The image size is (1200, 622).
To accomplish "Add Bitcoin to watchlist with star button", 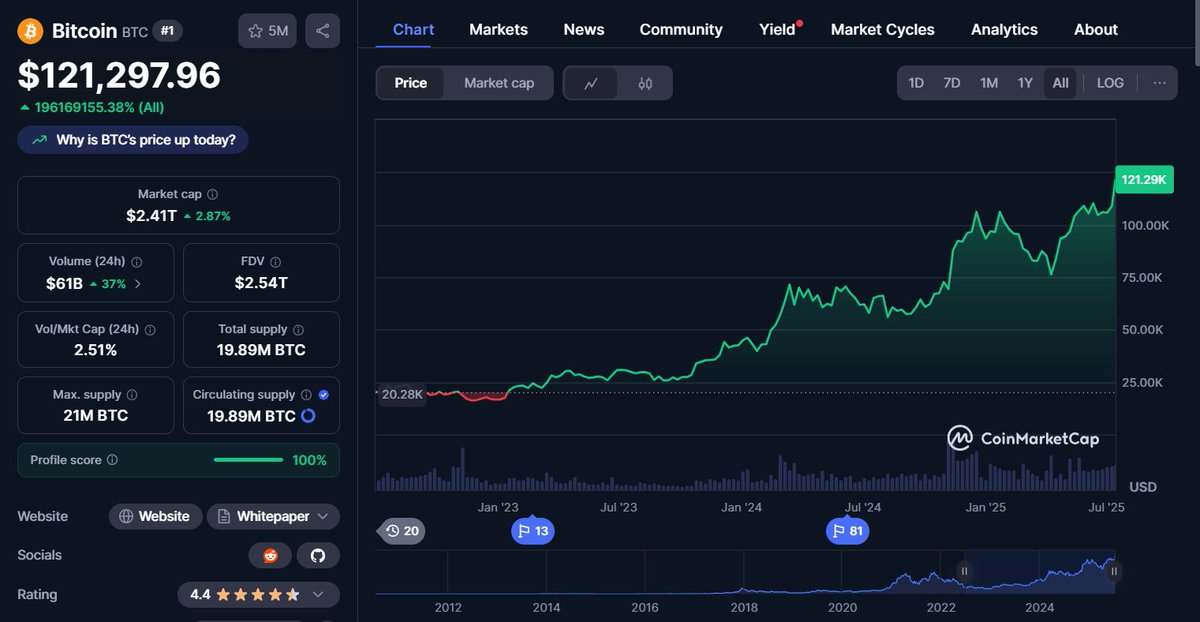I will [x=267, y=31].
